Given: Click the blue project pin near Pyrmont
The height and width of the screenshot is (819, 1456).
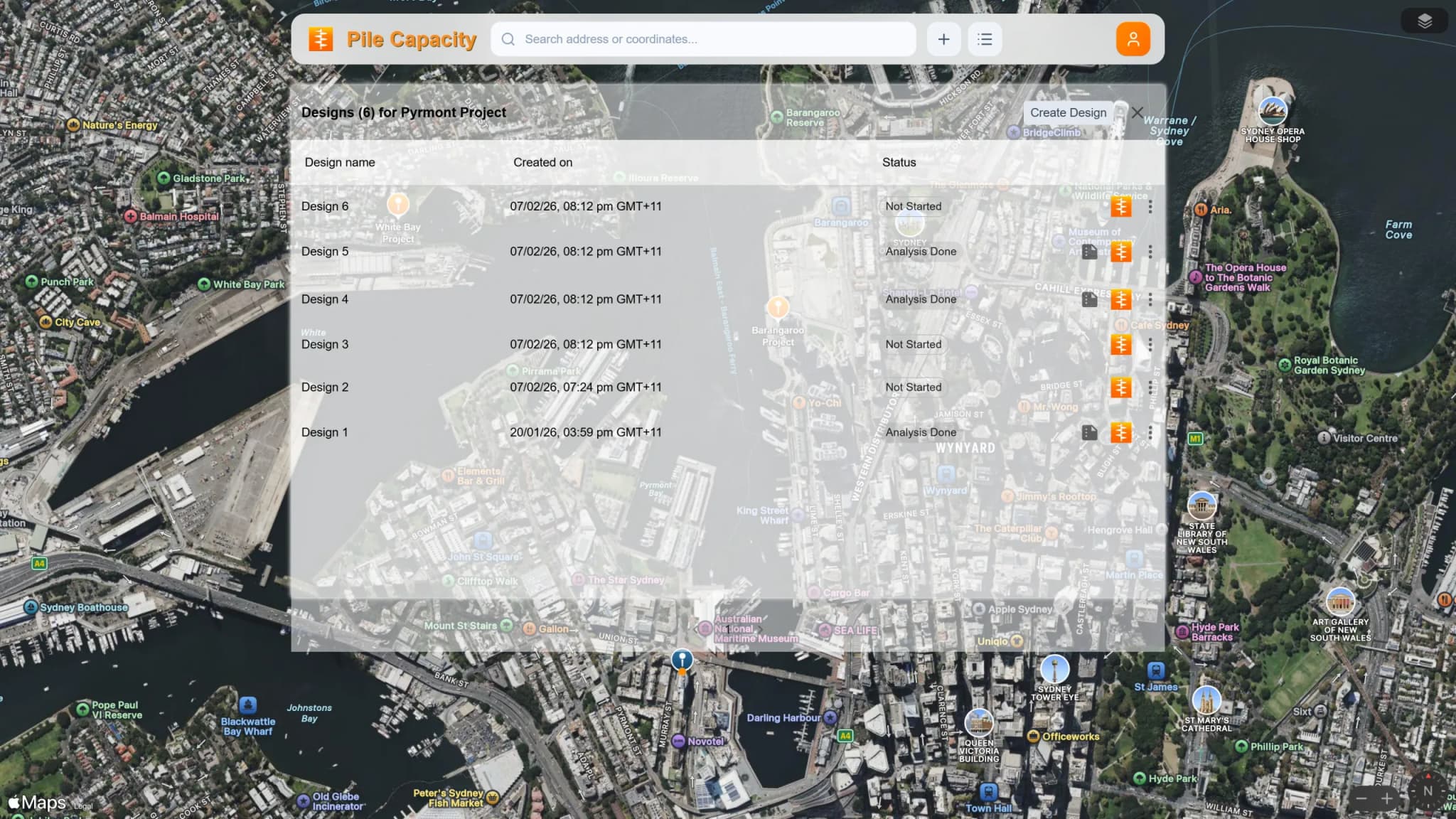Looking at the screenshot, I should point(682,660).
